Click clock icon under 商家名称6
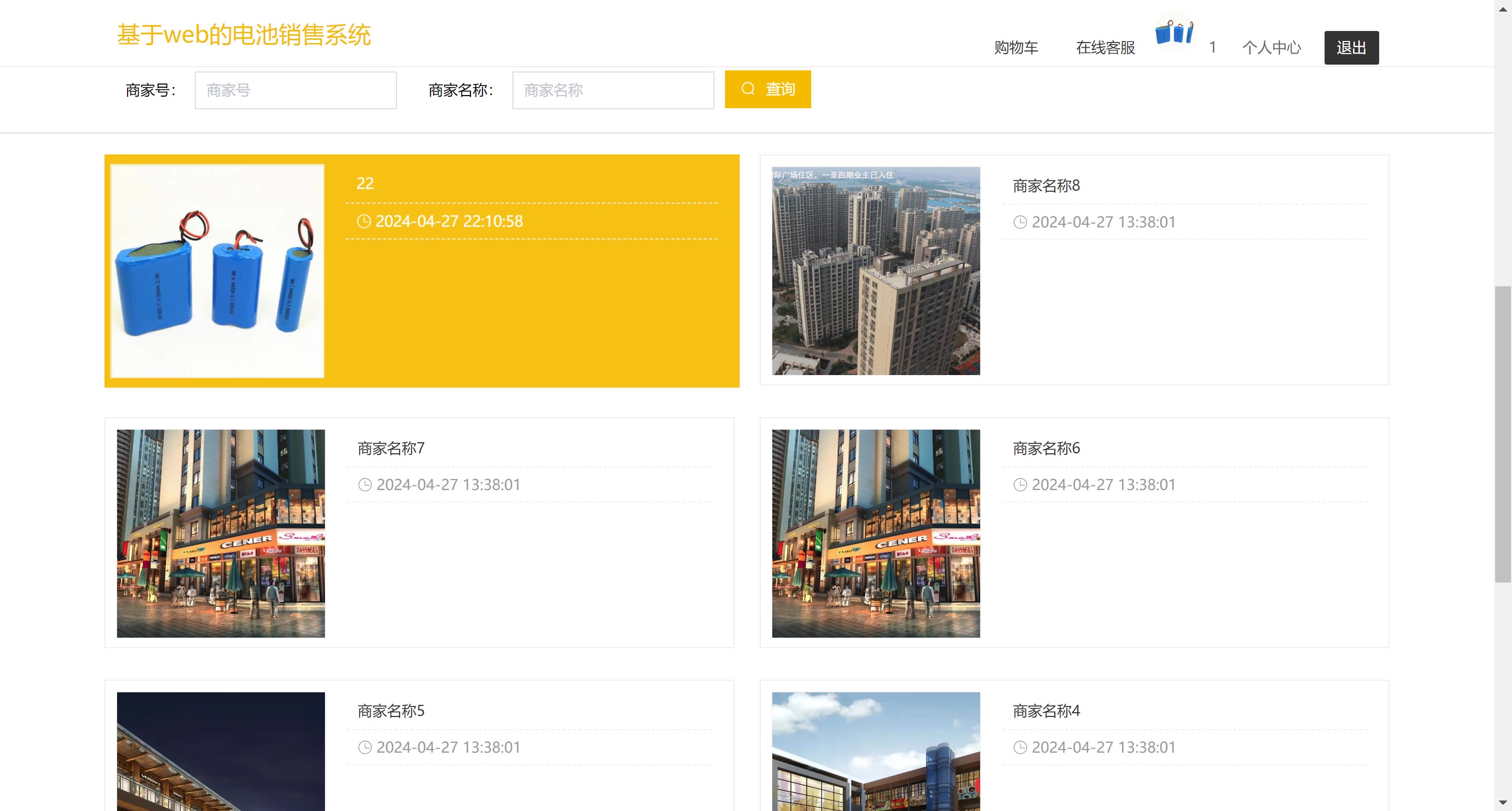Screen dimensions: 1512x811 pyautogui.click(x=1020, y=484)
